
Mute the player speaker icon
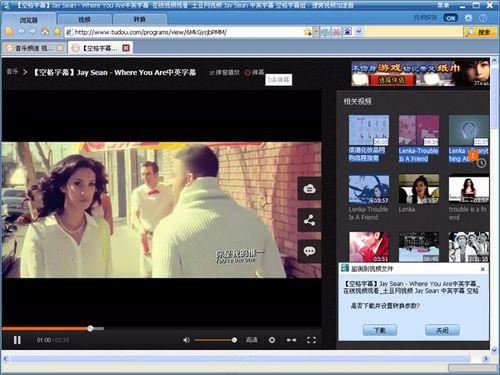click(x=186, y=340)
